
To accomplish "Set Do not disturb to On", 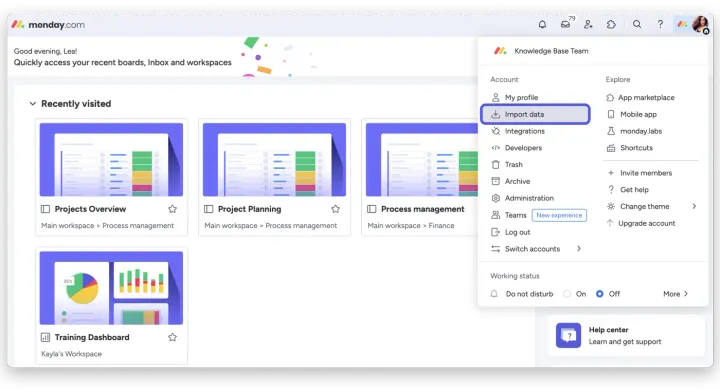I will [x=567, y=294].
